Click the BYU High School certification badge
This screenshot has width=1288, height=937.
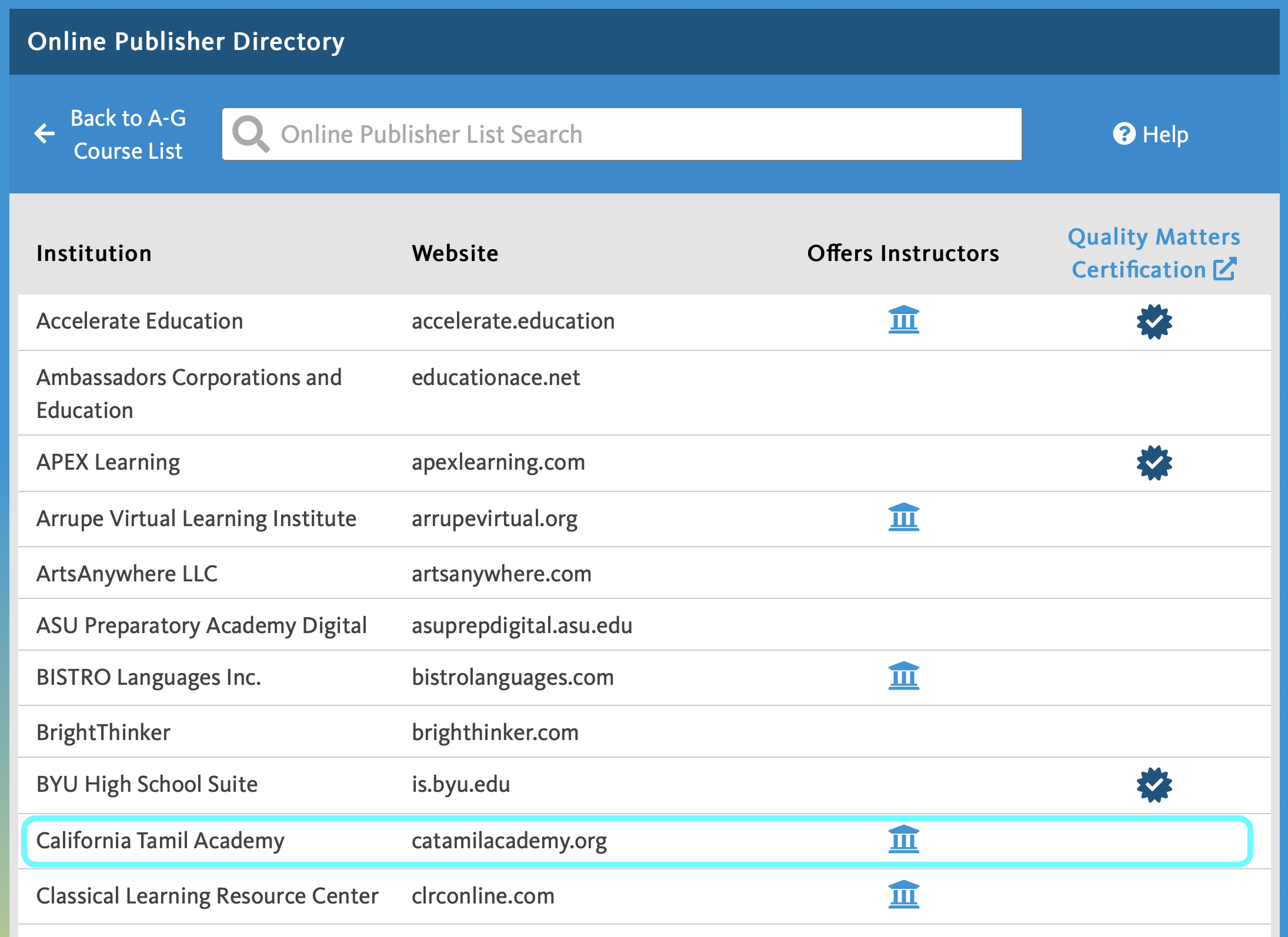pos(1154,785)
